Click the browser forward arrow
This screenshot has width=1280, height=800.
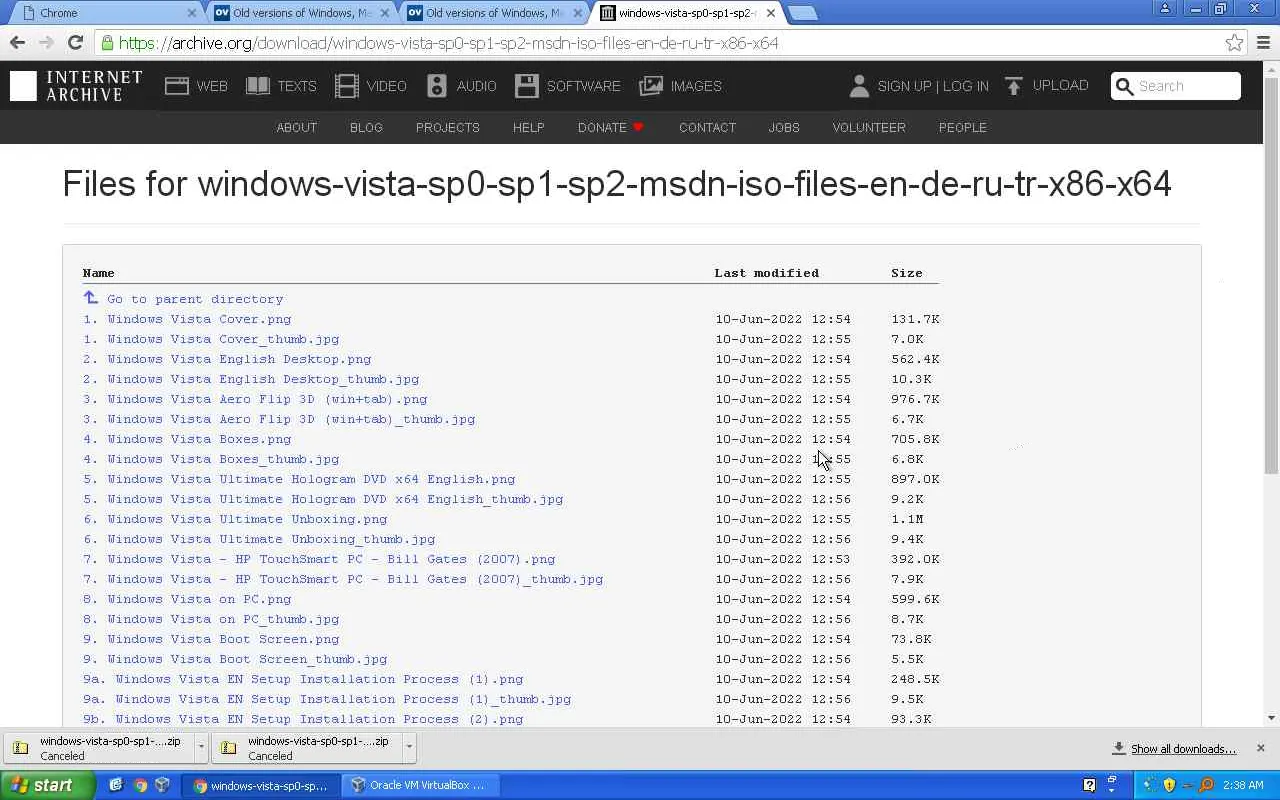pyautogui.click(x=46, y=42)
